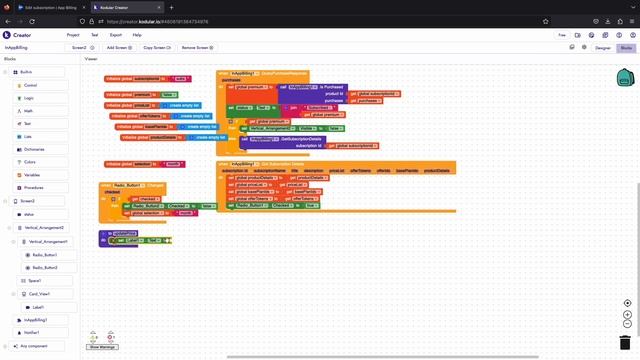Collapse the Vertical_Arrangement1 node
640x360 pixels.
point(13,242)
